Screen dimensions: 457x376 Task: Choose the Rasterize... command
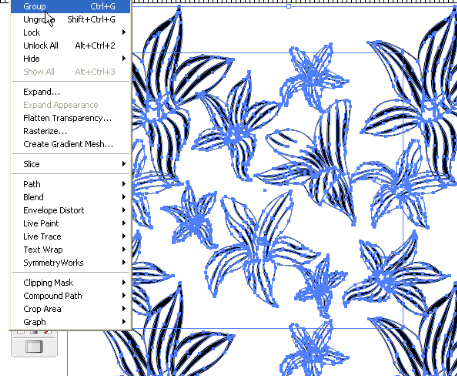[x=70, y=131]
